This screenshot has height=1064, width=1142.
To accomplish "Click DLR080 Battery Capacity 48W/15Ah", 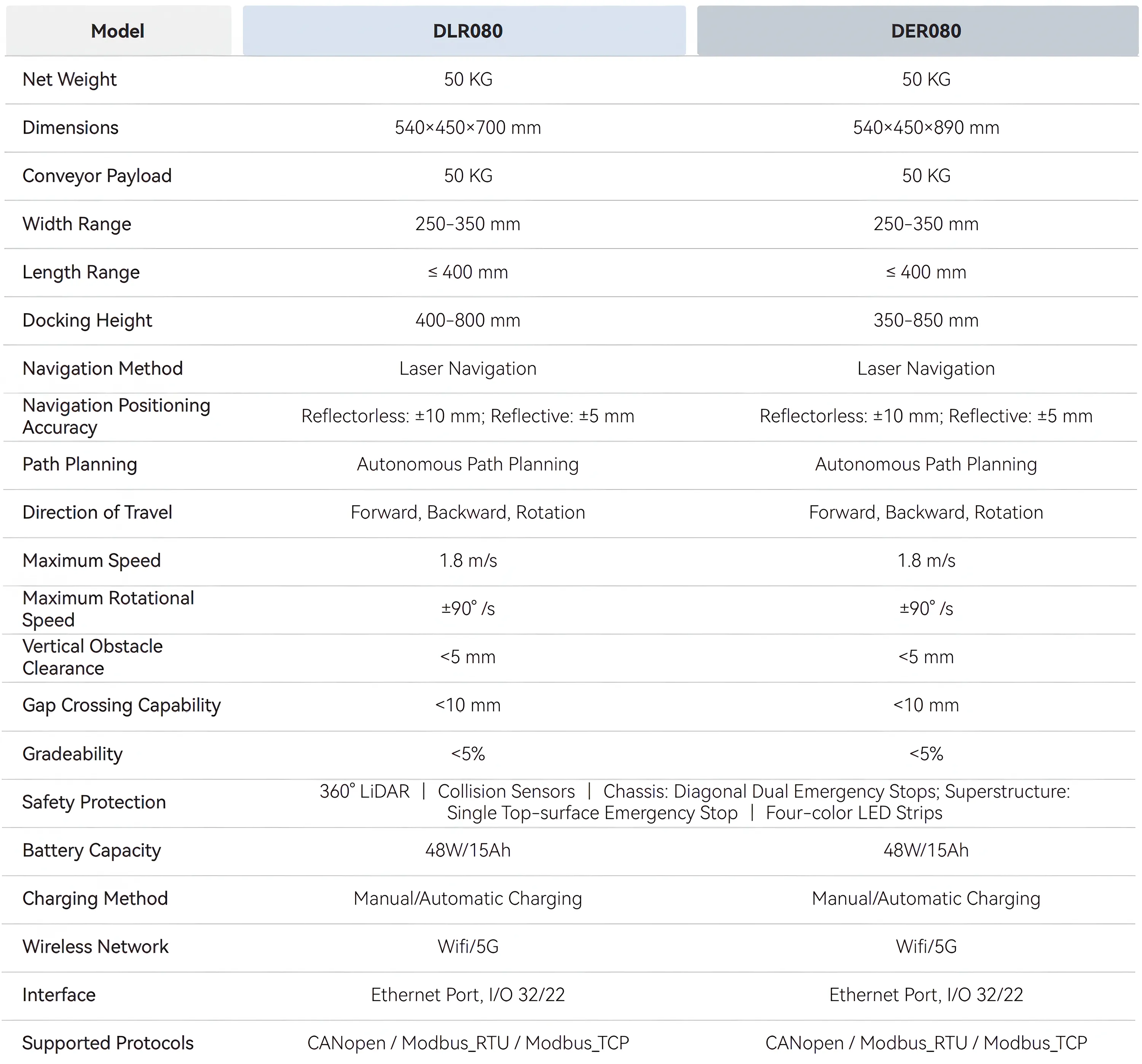I will (467, 851).
